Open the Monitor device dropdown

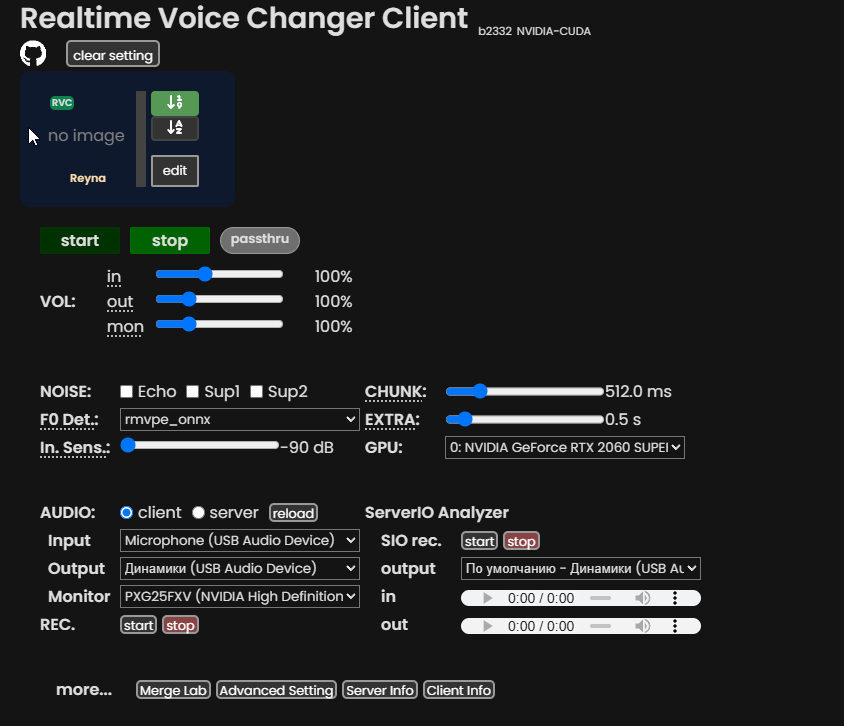click(x=240, y=596)
